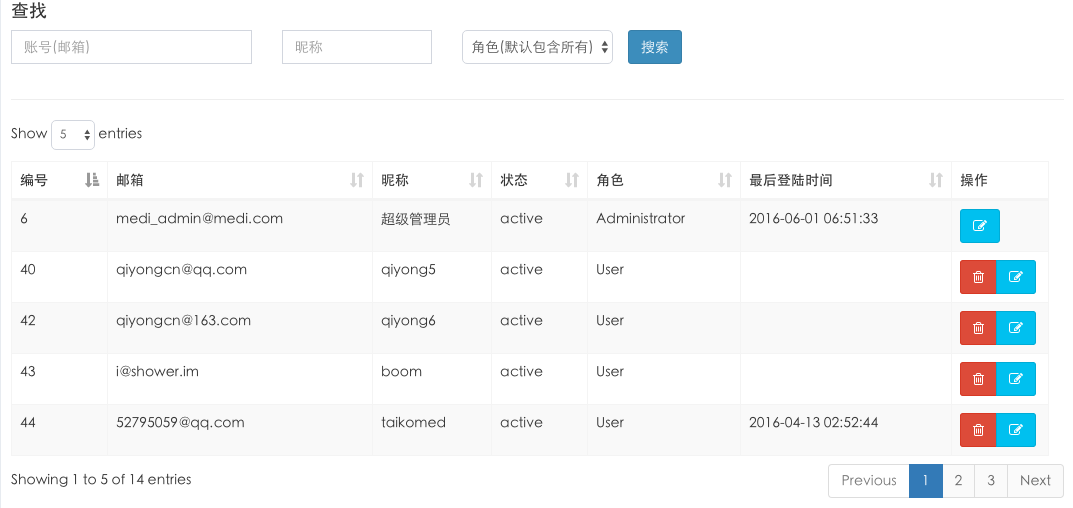The image size is (1073, 508).
Task: Focus the 昵称 nickname input field
Action: click(x=357, y=47)
